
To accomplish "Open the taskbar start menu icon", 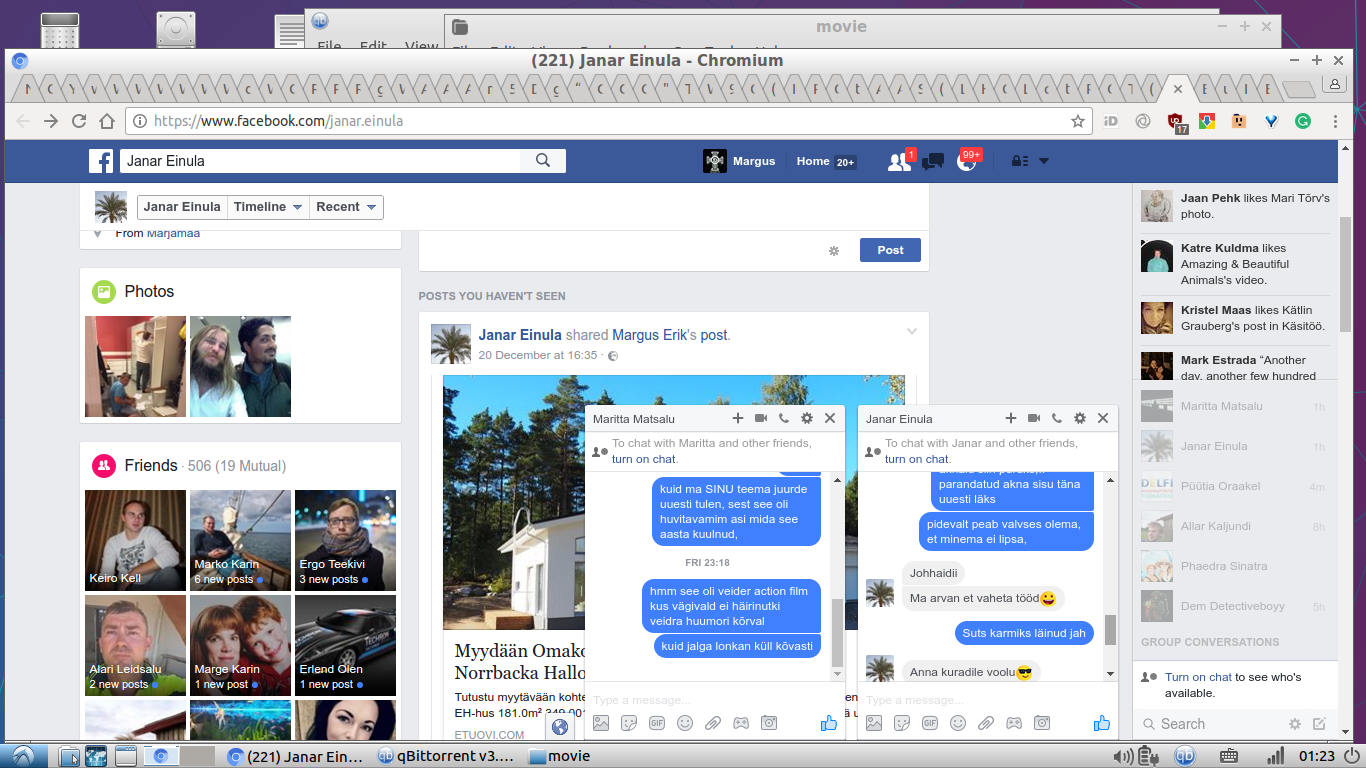I will (x=24, y=756).
